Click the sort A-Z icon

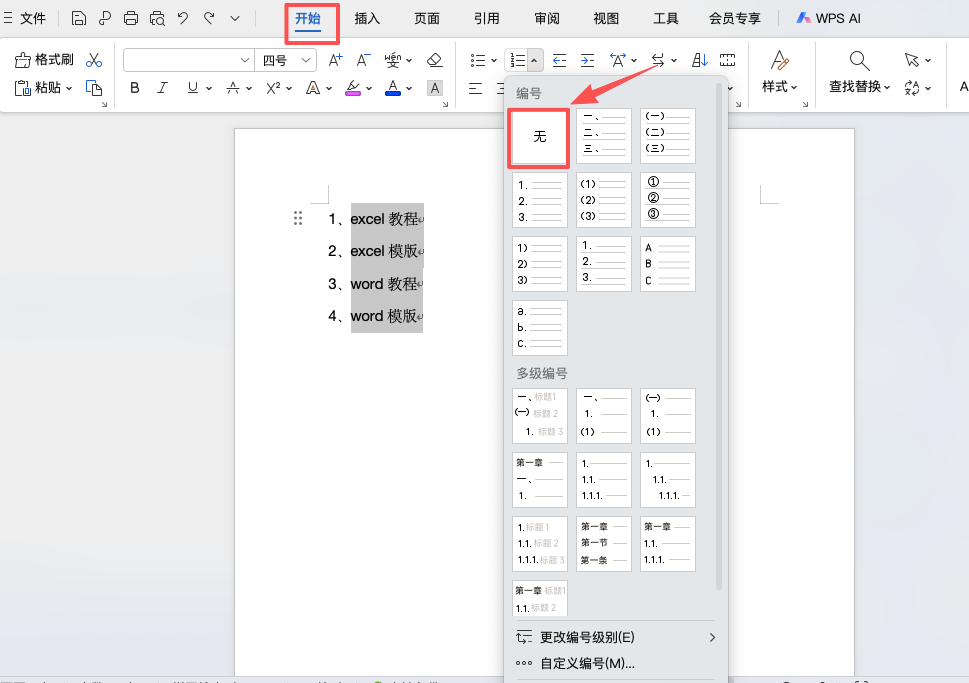pos(700,60)
